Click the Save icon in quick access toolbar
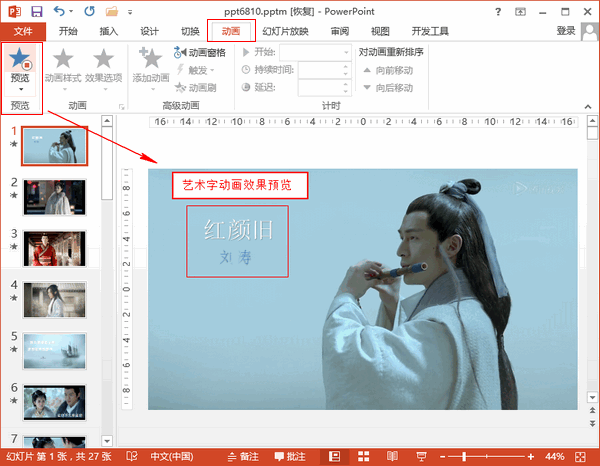600x466 pixels. pyautogui.click(x=37, y=11)
